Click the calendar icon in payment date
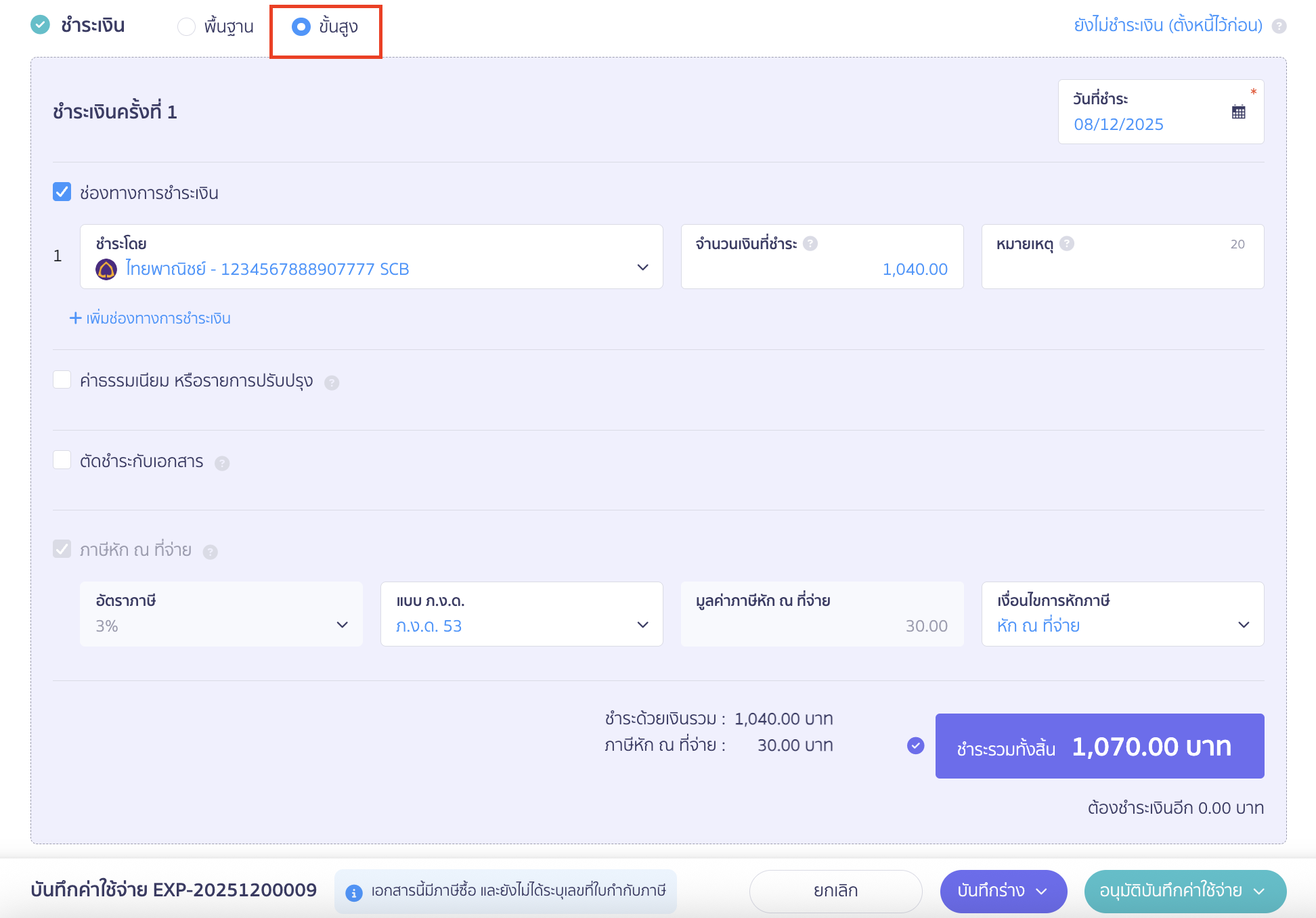The height and width of the screenshot is (918, 1316). click(x=1238, y=112)
